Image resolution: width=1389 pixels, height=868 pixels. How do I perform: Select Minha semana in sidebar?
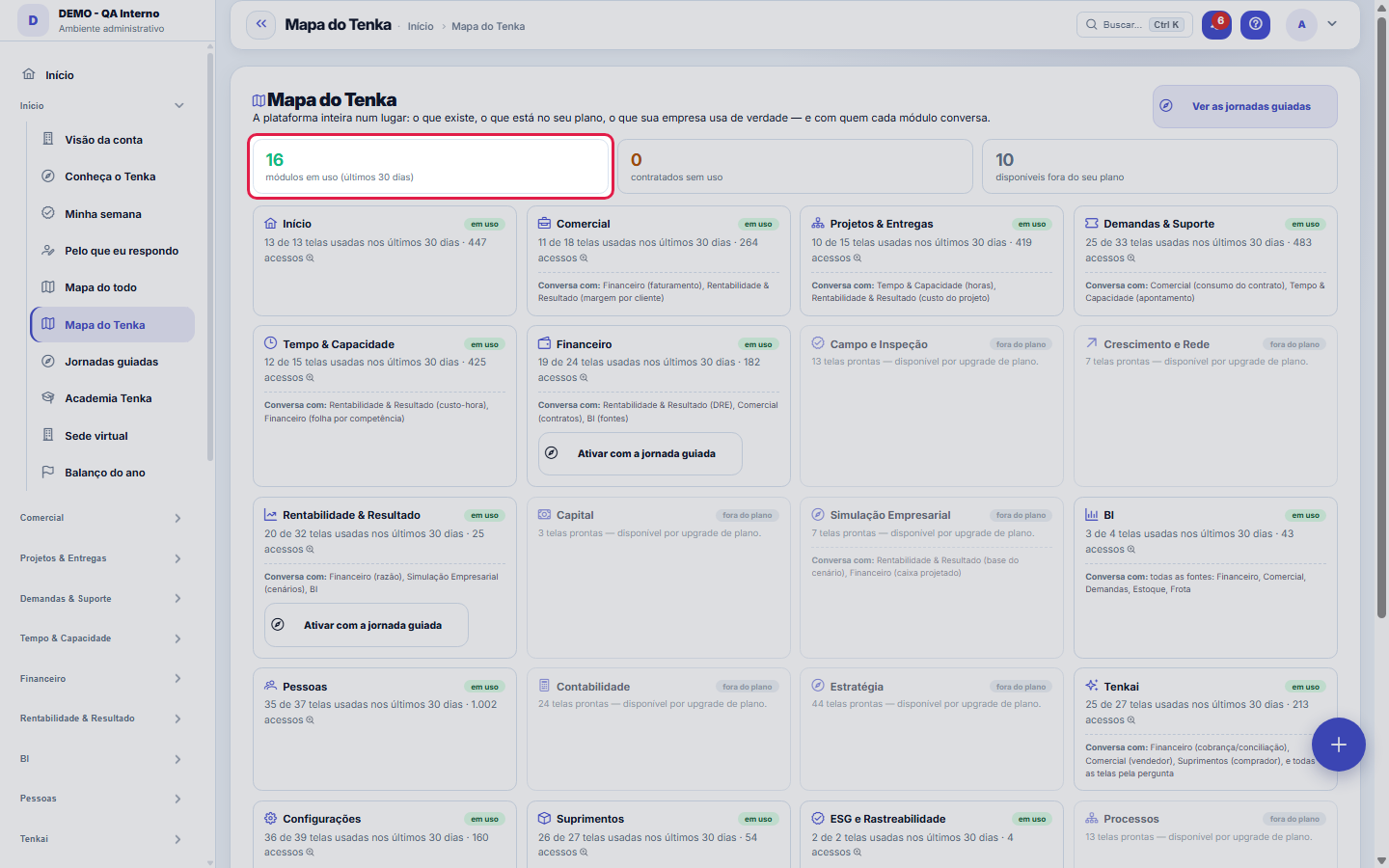[x=112, y=214]
